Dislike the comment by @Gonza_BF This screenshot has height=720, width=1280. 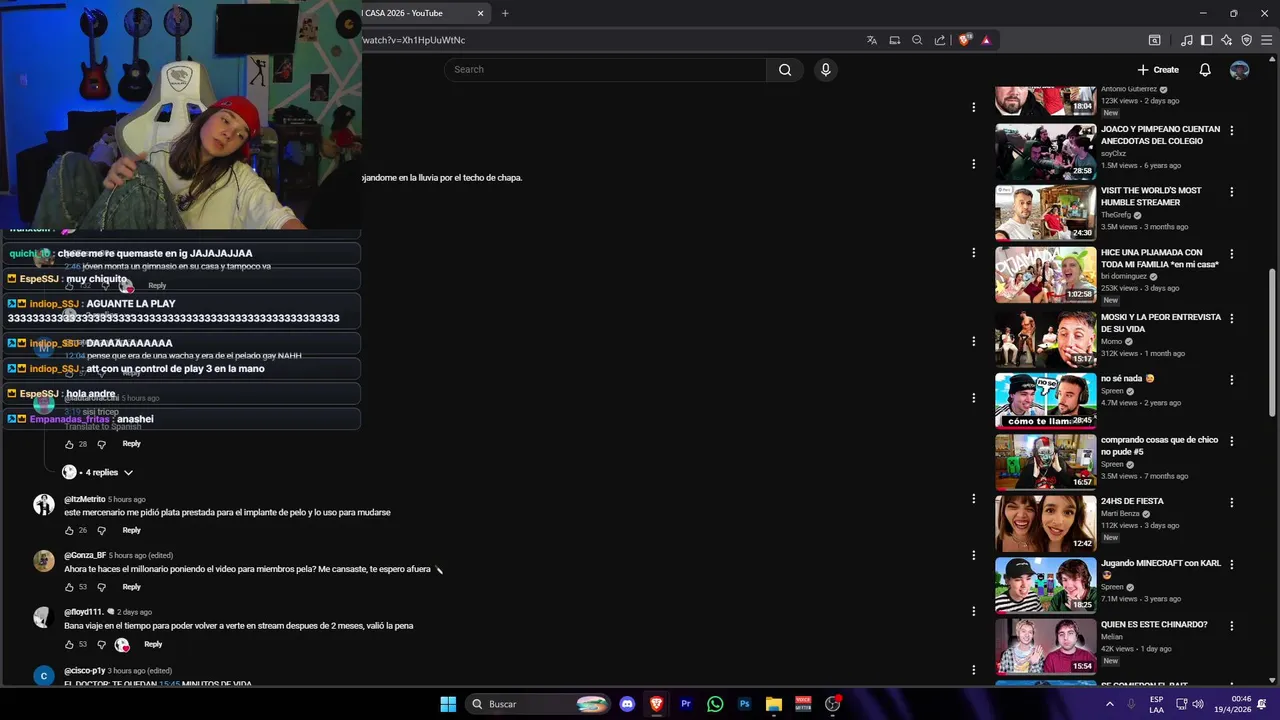tap(101, 587)
